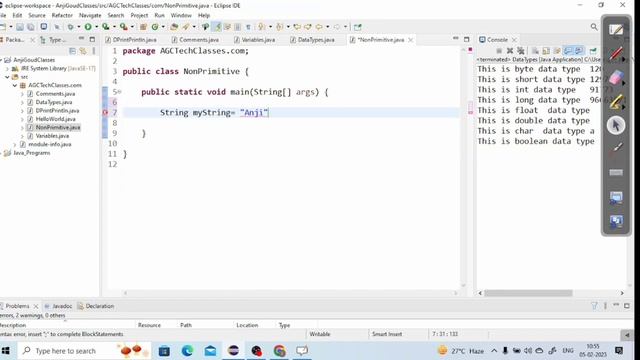Open Microsoft Edge from taskbar
This screenshot has height=360, width=640.
pyautogui.click(x=187, y=351)
